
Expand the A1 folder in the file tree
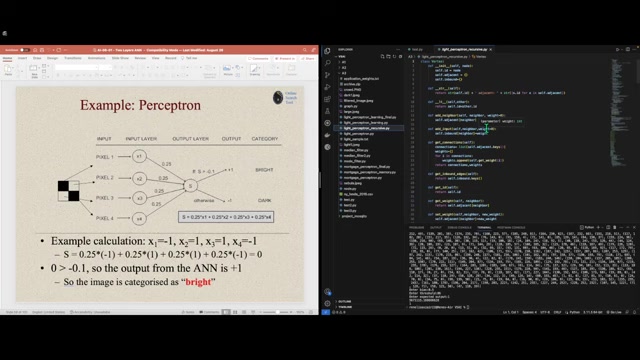[x=344, y=62]
